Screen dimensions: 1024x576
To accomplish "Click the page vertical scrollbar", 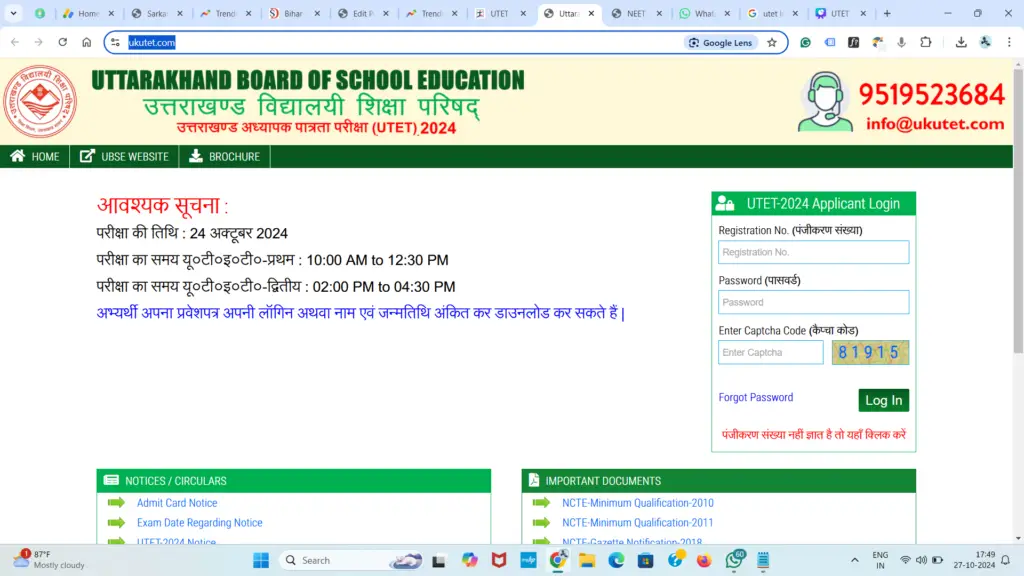I will coord(1018,210).
